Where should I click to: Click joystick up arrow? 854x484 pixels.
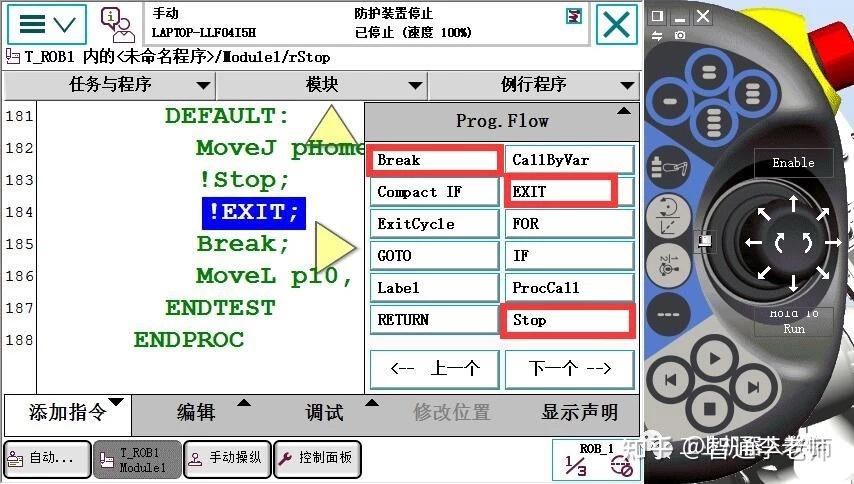tap(793, 204)
